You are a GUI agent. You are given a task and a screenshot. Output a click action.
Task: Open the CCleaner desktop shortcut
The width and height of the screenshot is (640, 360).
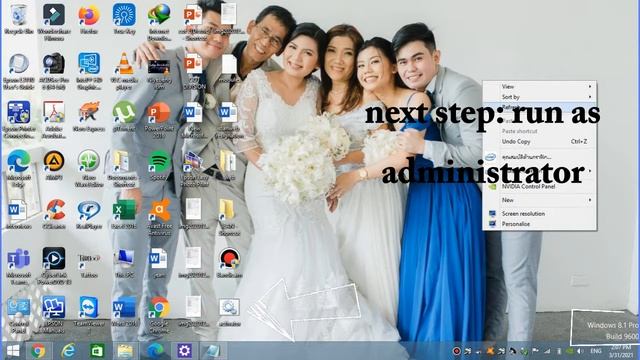tap(54, 214)
